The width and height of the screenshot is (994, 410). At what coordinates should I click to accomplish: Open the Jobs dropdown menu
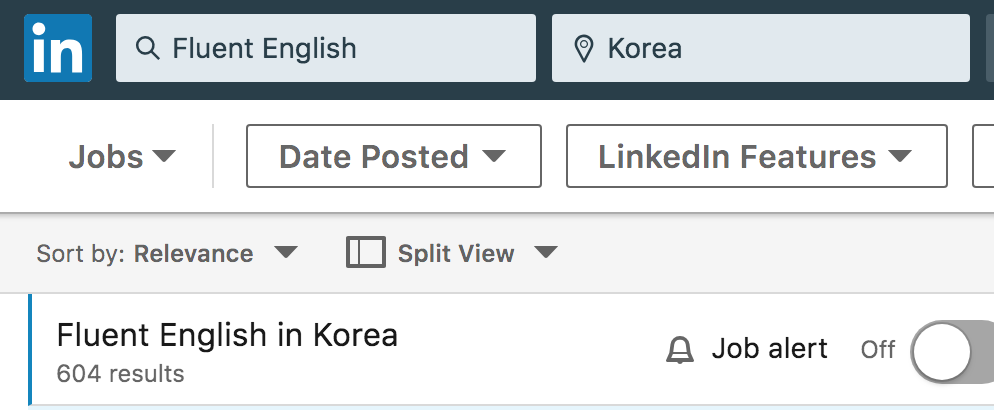(x=122, y=157)
